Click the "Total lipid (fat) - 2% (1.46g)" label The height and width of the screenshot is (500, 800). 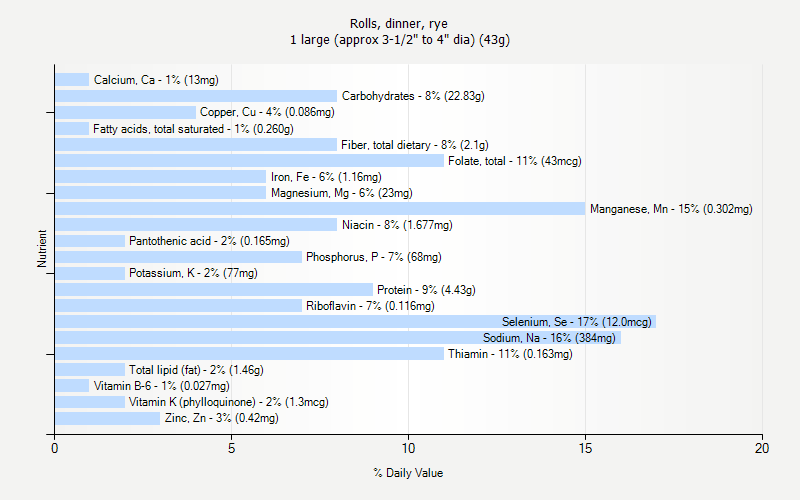coord(196,370)
